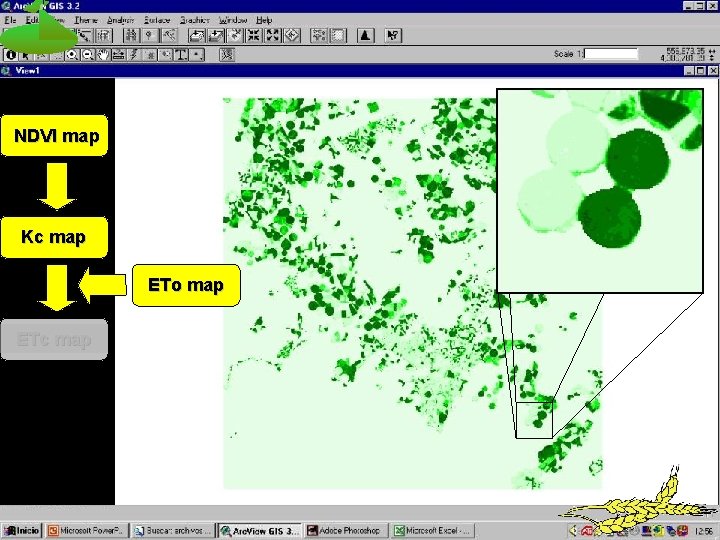Click the rightmost tool in the second toolbar row
720x540 pixels.
coord(227,55)
